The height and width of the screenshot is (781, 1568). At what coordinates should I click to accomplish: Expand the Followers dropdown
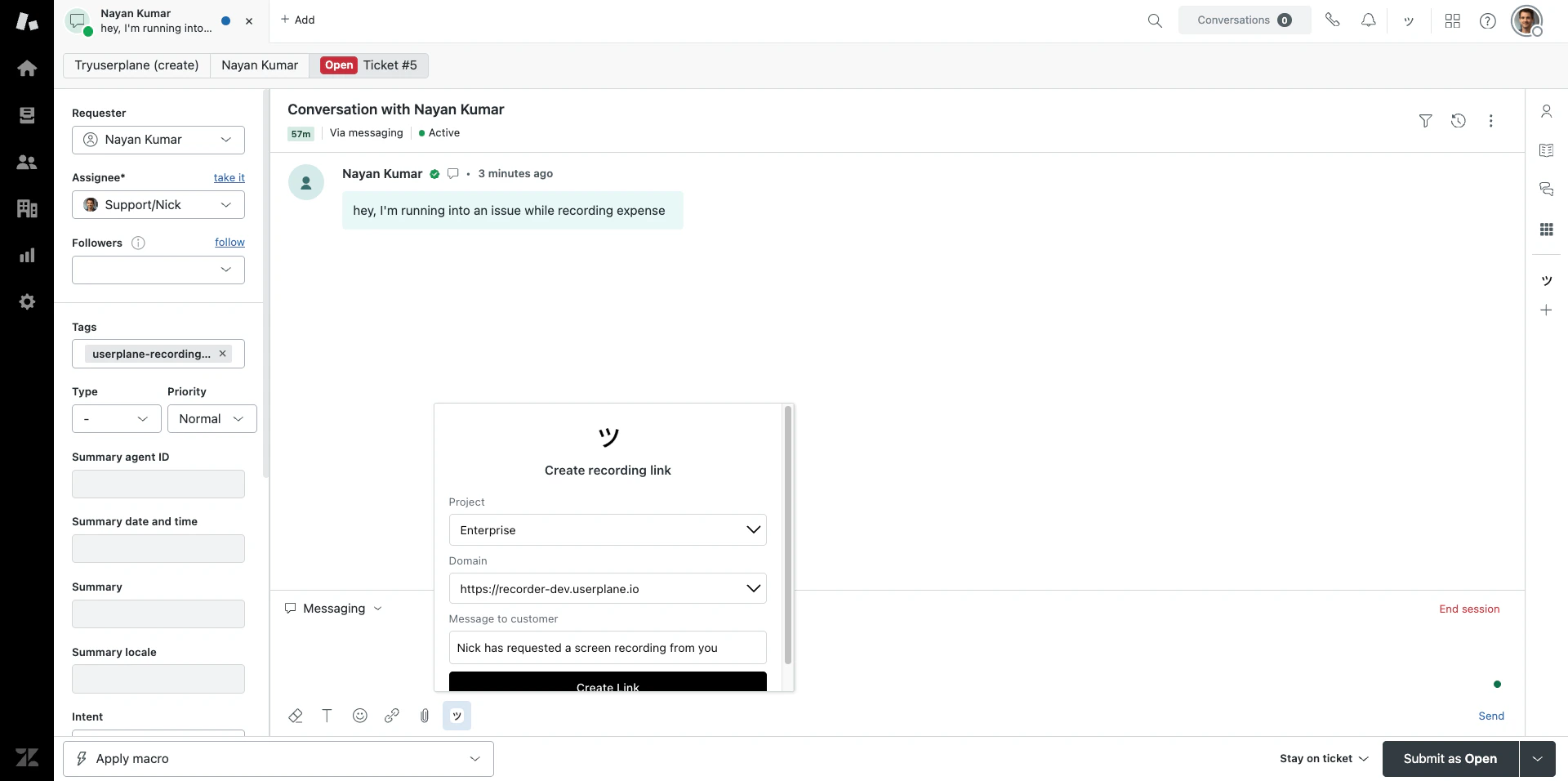click(158, 270)
